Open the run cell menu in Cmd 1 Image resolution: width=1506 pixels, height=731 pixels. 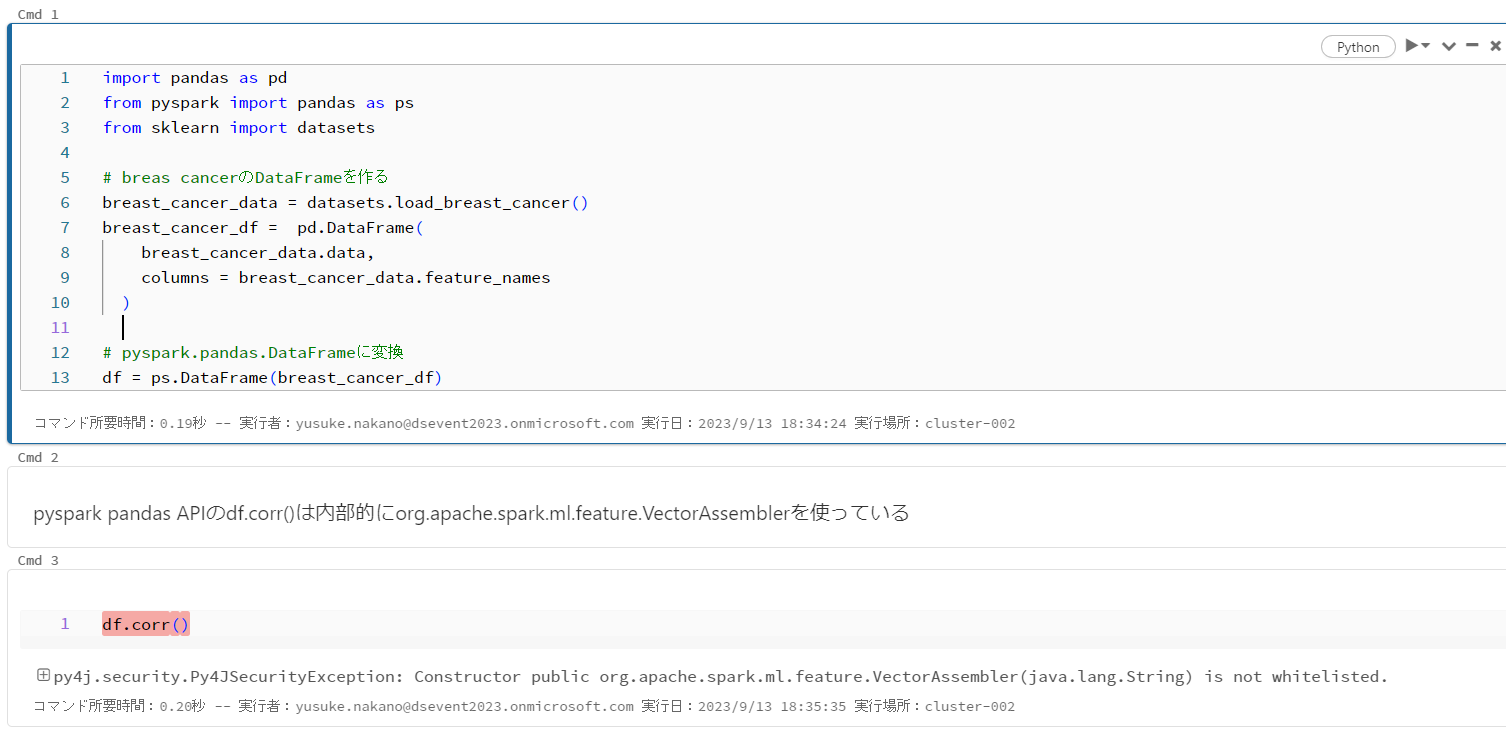1418,46
